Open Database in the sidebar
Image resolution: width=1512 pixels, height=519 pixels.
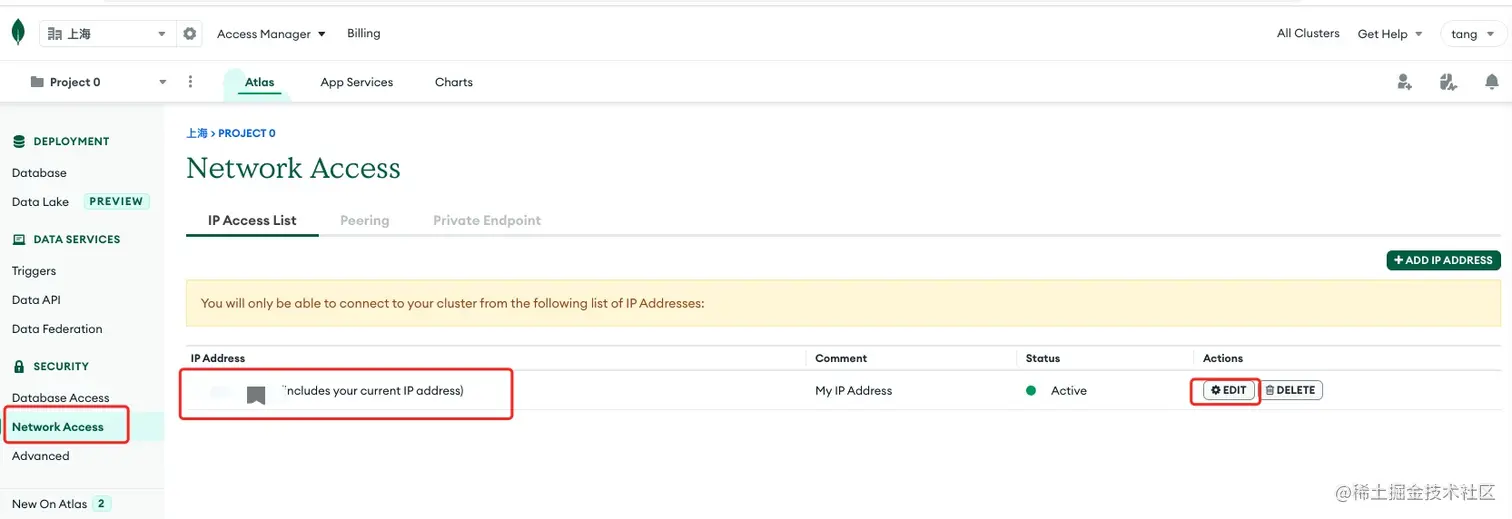pyautogui.click(x=39, y=173)
